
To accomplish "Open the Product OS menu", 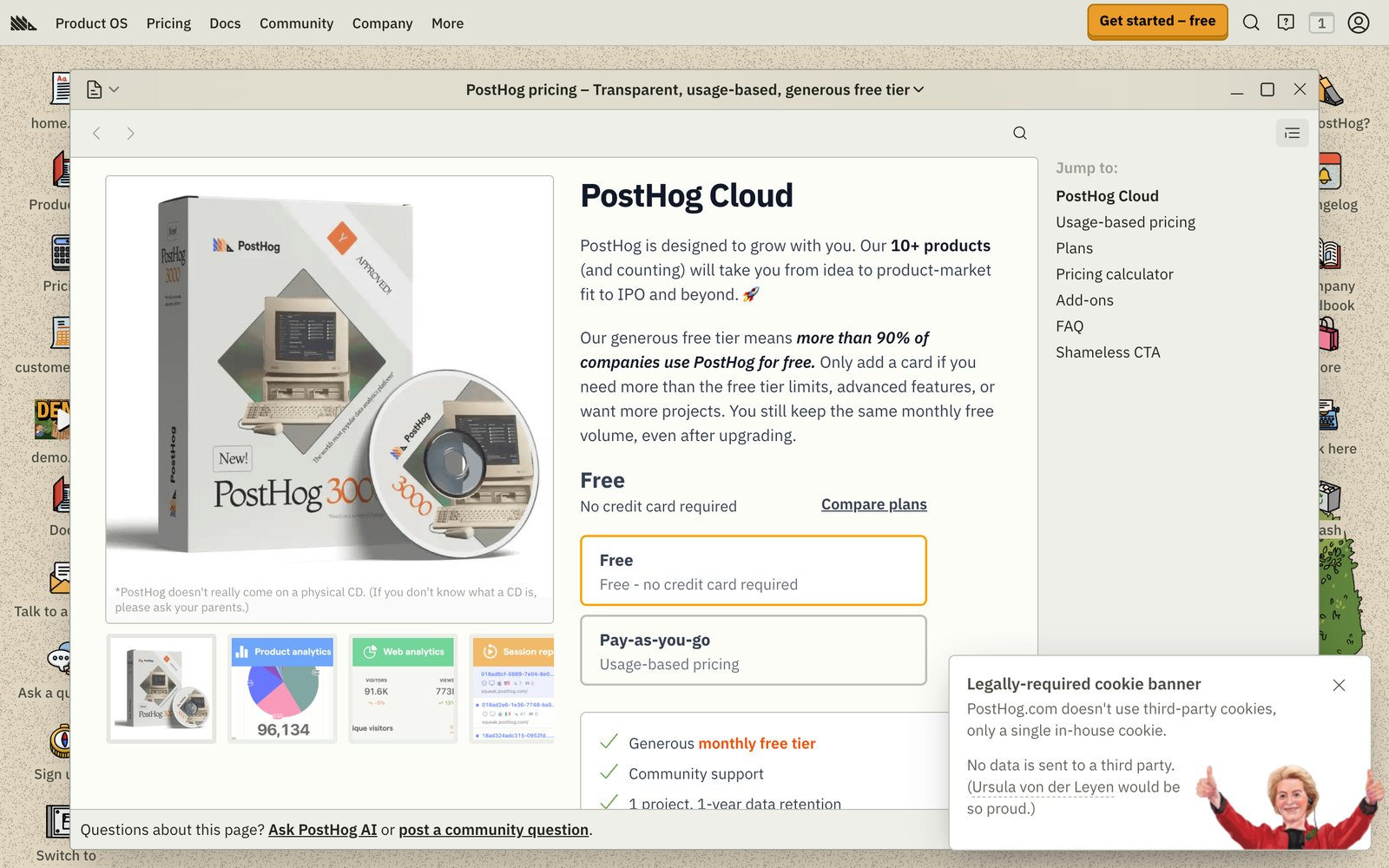I will pyautogui.click(x=91, y=23).
